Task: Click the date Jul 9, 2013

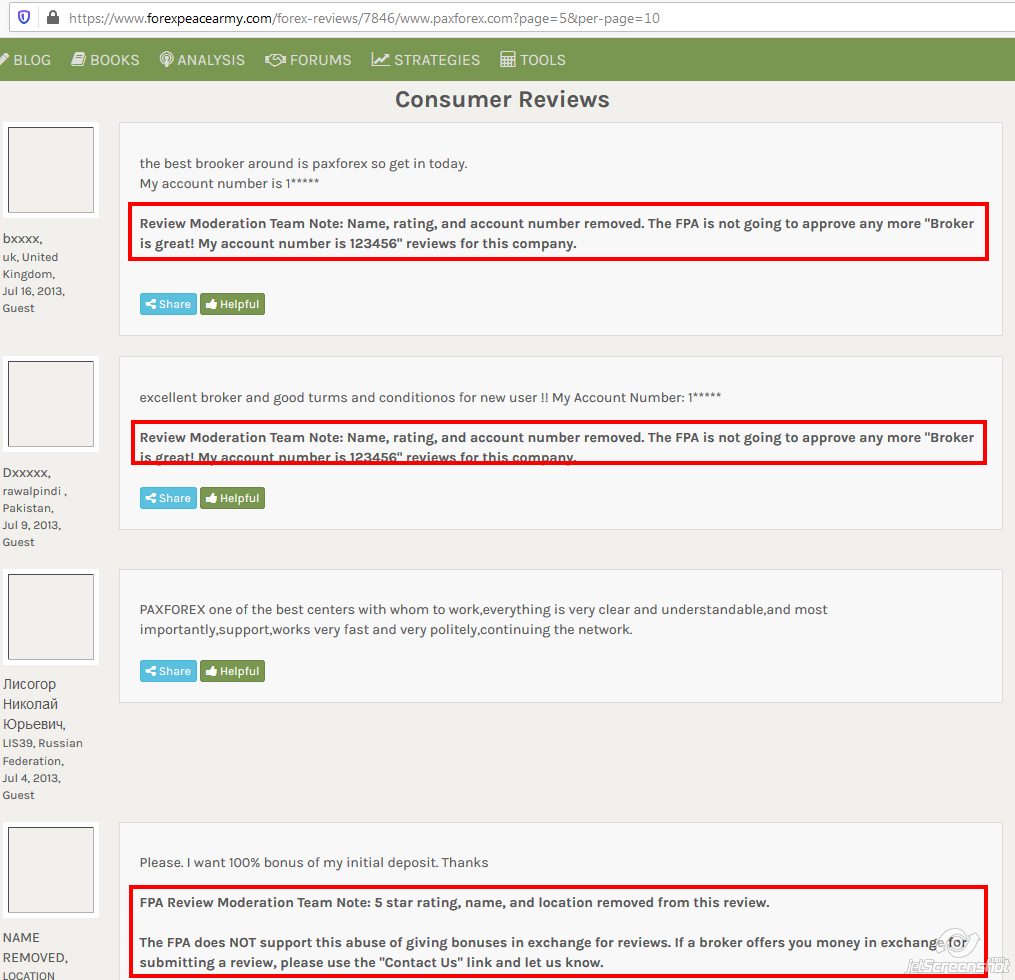Action: click(x=31, y=526)
